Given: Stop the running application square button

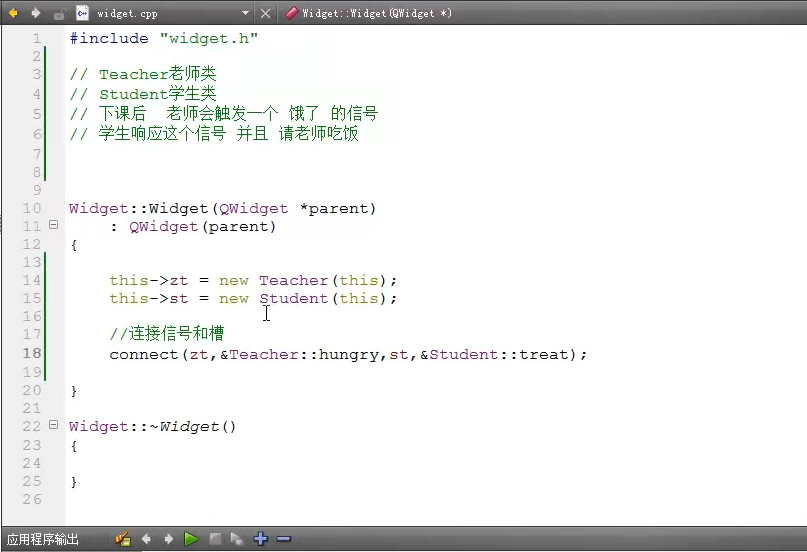Looking at the screenshot, I should pyautogui.click(x=215, y=539).
